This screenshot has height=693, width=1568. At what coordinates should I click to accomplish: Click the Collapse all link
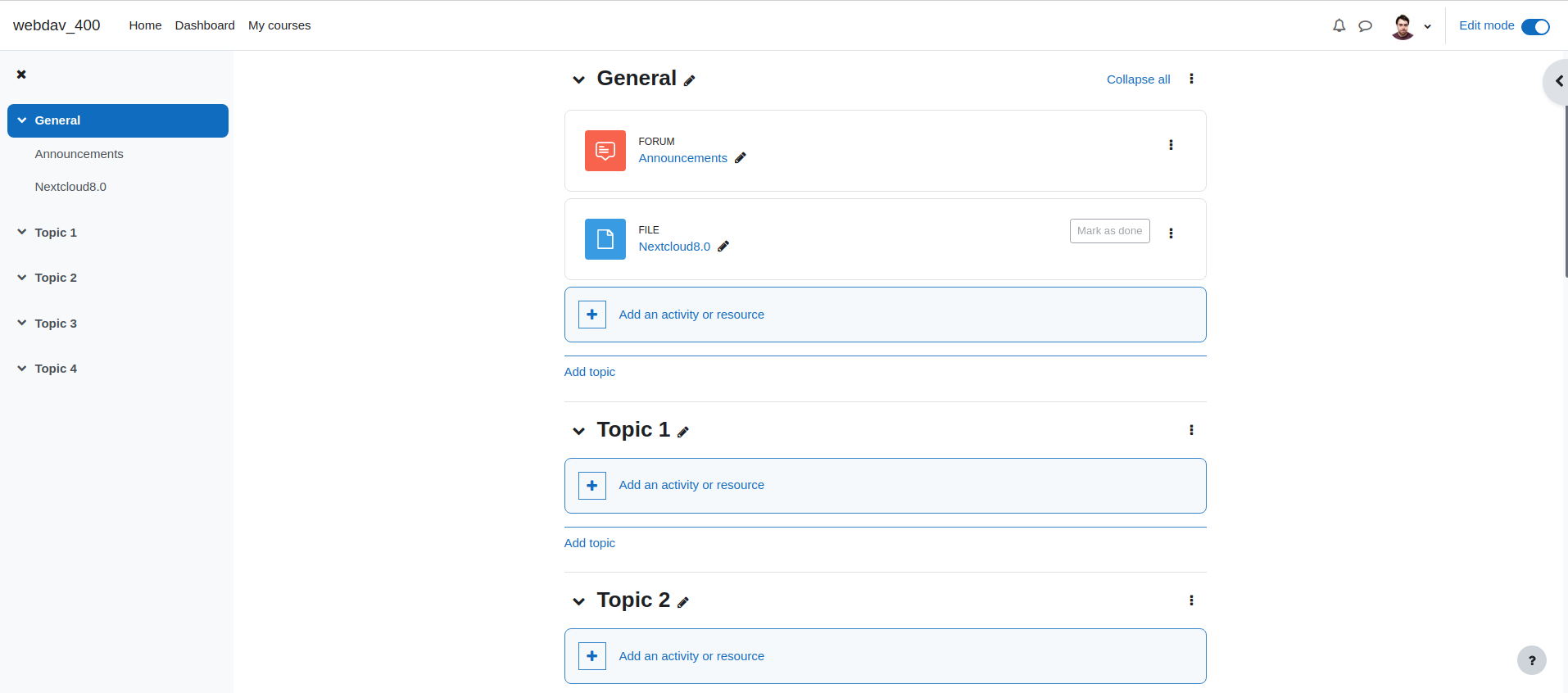(1138, 79)
